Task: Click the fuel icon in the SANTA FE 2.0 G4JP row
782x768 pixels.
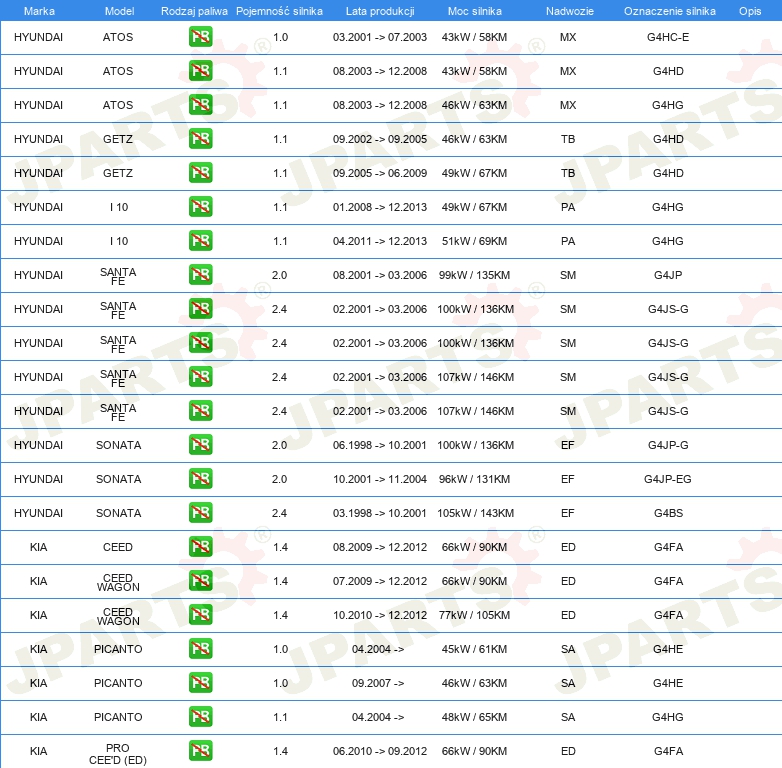Action: [200, 275]
